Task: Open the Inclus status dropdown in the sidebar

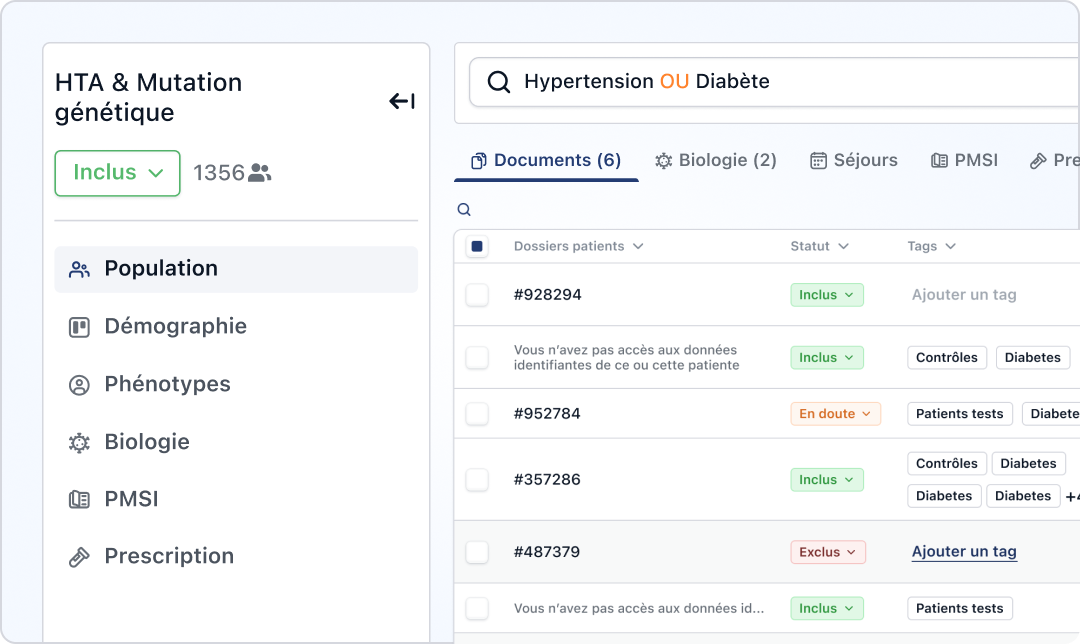Action: point(117,173)
